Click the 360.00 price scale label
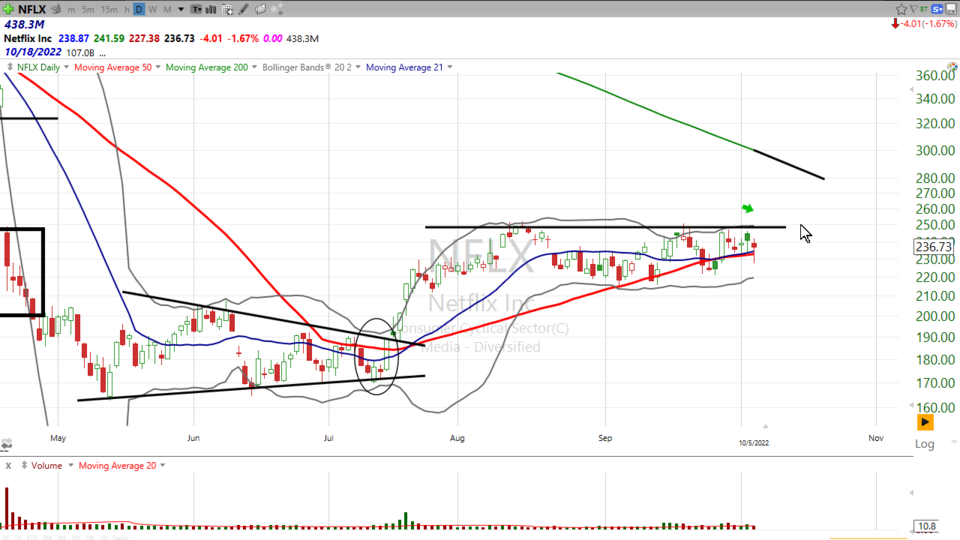The height and width of the screenshot is (540, 960). tap(935, 76)
